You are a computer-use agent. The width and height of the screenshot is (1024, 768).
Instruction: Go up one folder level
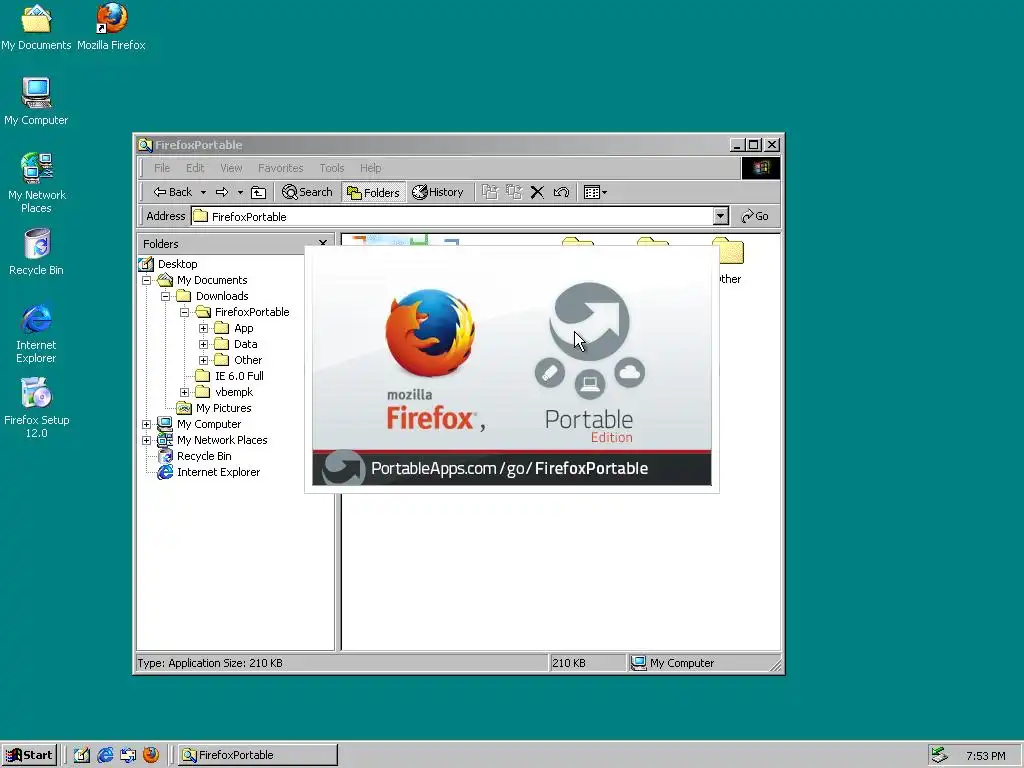[x=259, y=192]
